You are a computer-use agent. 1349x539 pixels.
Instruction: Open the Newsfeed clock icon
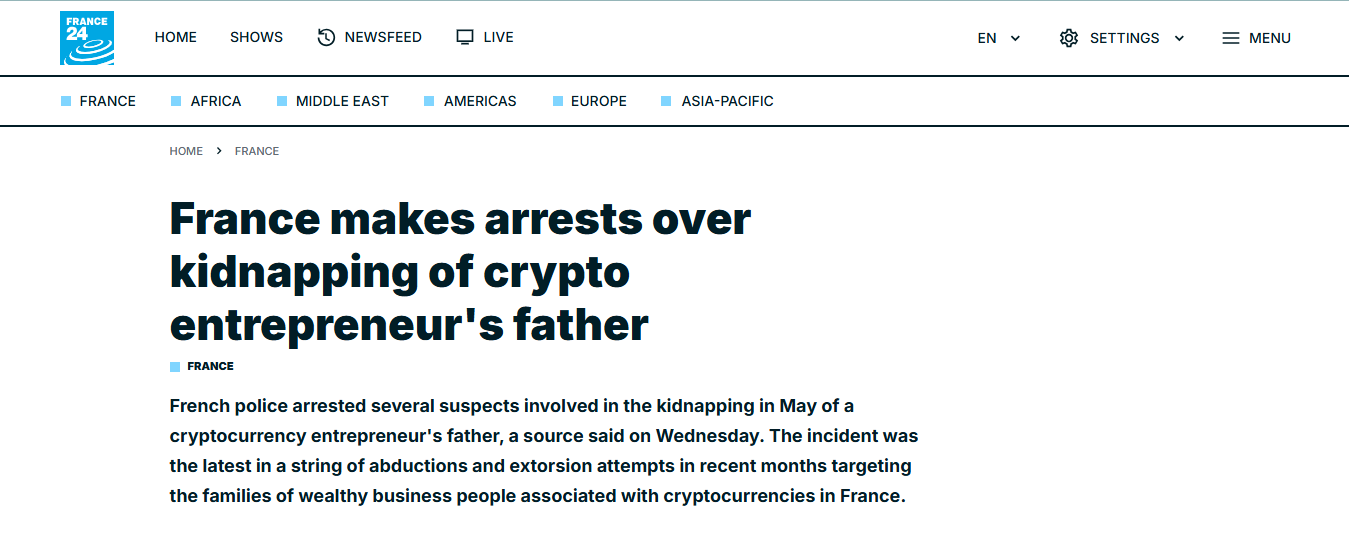click(x=326, y=37)
